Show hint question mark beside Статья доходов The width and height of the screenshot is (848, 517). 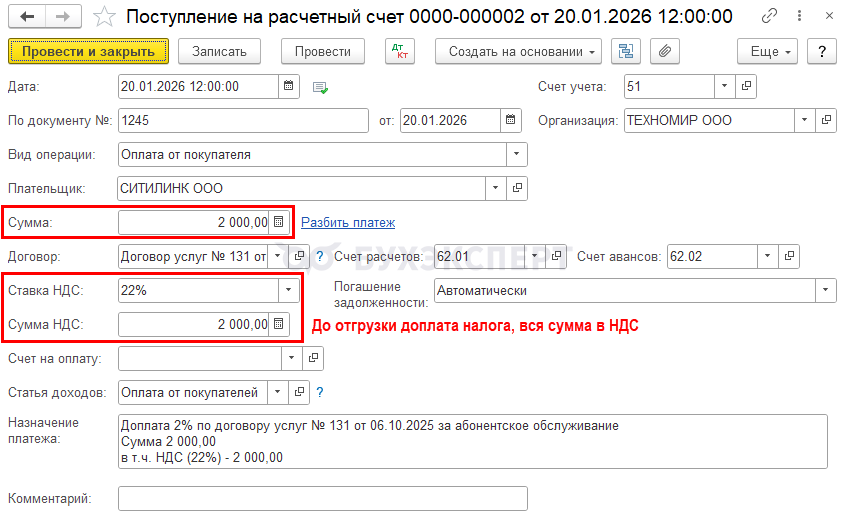pyautogui.click(x=320, y=392)
